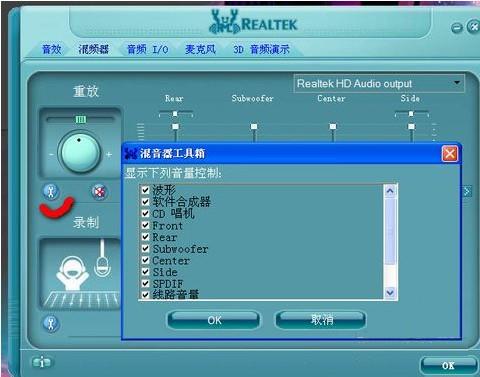This screenshot has height=377, width=480.
Task: Click scroll down arrow in volume control list
Action: point(390,293)
